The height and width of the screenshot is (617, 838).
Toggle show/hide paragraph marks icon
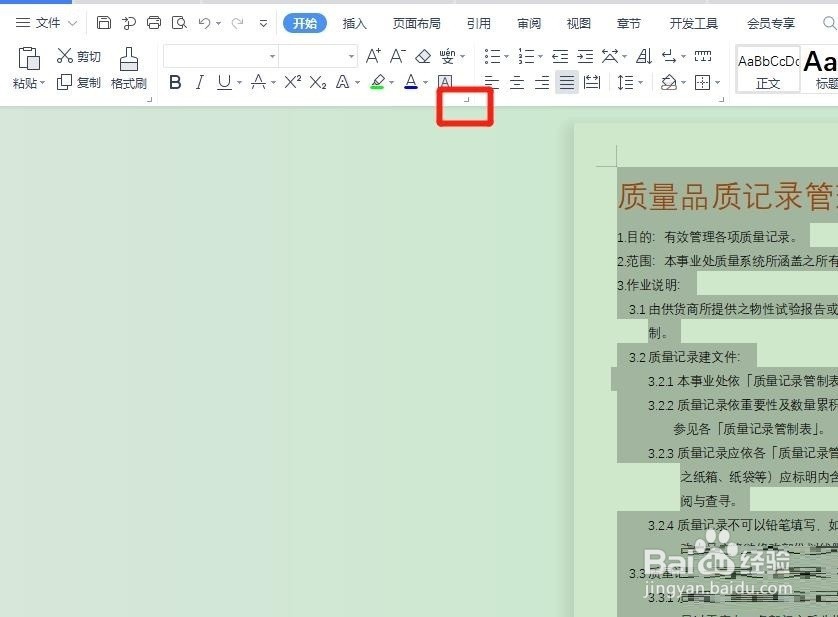669,56
